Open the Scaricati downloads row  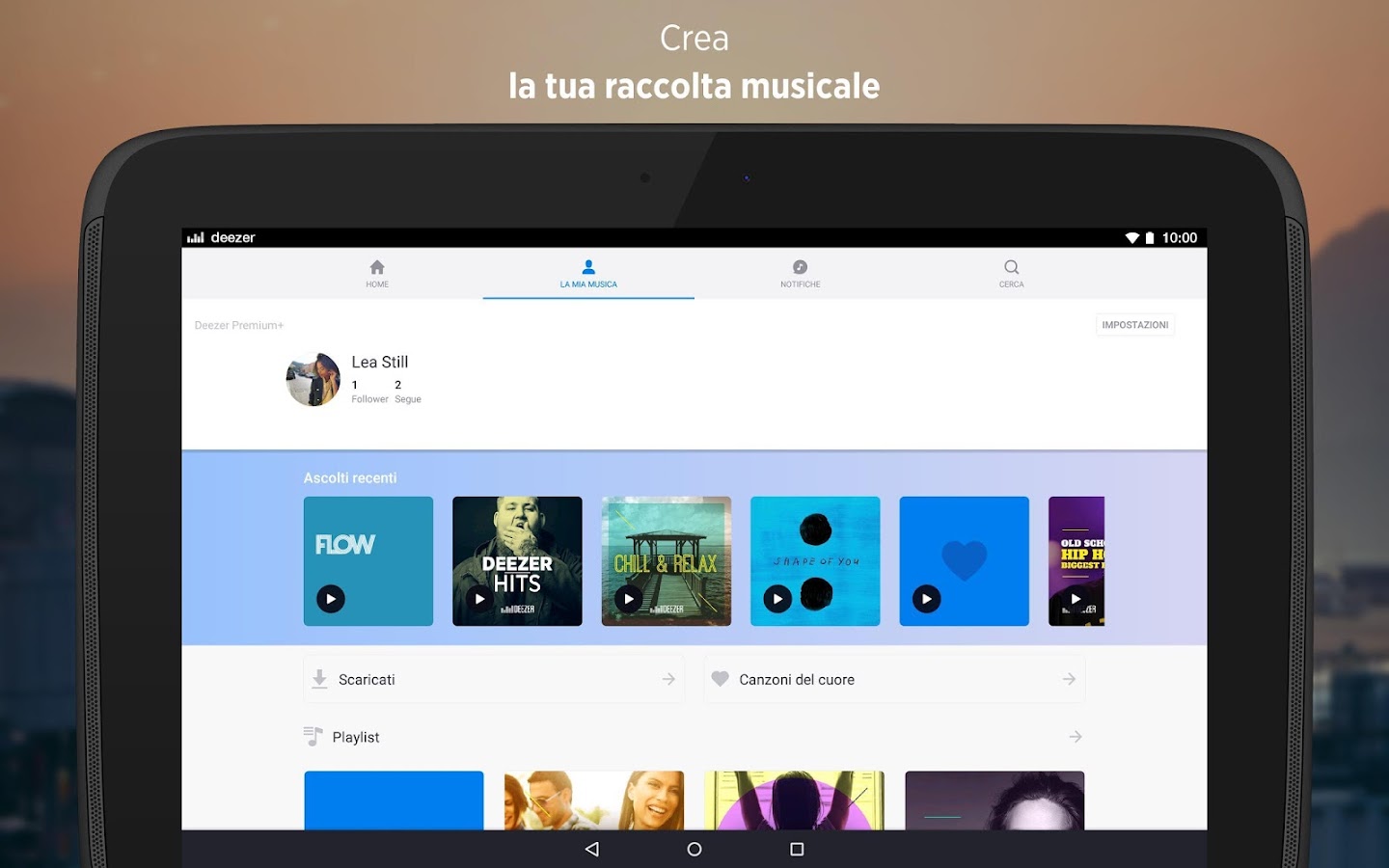pos(494,679)
